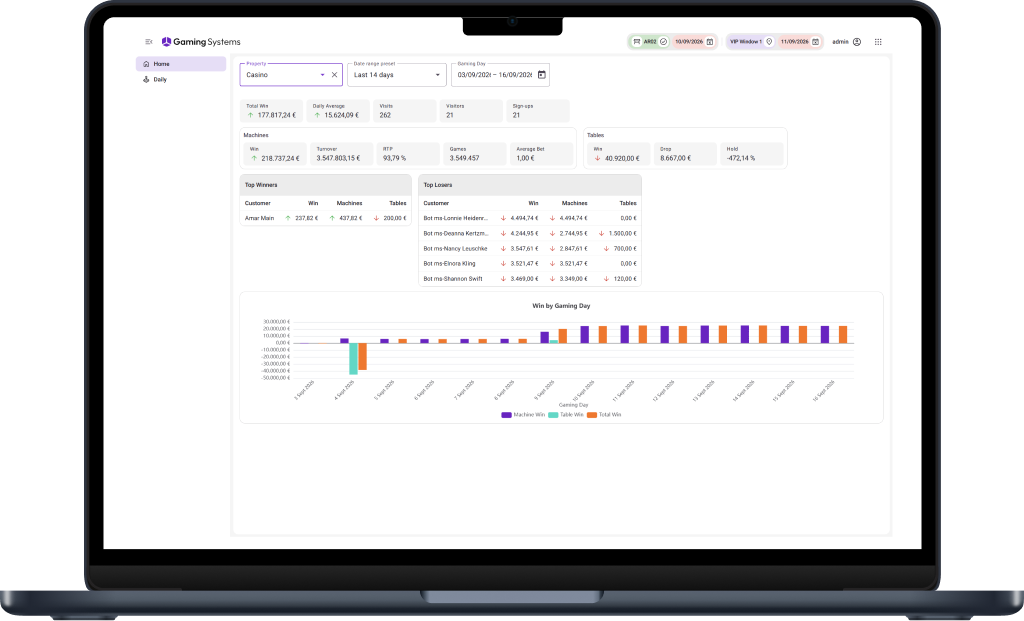Click the Tables Drop value 8.667,00 €
1024x621 pixels.
pyautogui.click(x=675, y=159)
